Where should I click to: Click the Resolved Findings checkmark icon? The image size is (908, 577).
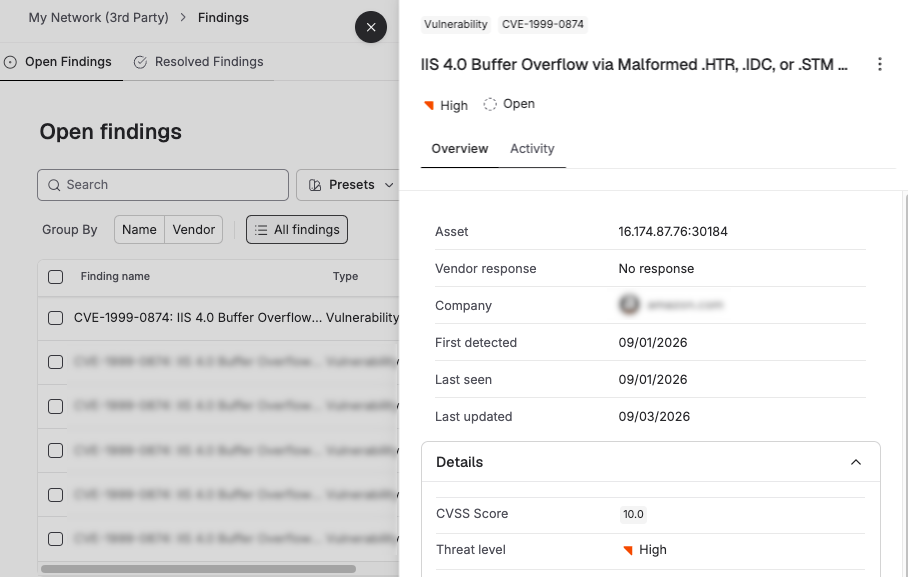coord(140,62)
